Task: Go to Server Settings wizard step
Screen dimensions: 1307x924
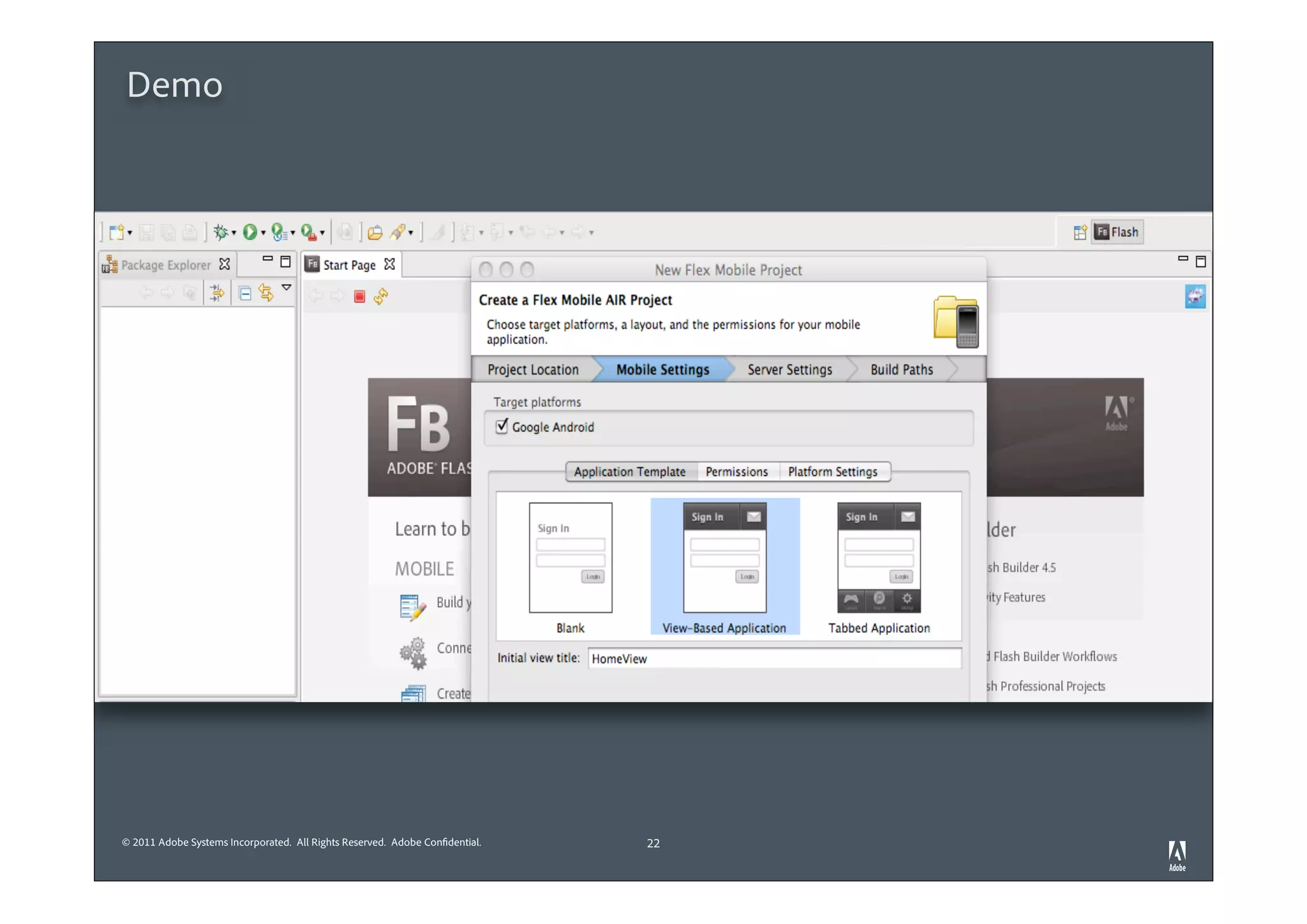Action: tap(790, 369)
